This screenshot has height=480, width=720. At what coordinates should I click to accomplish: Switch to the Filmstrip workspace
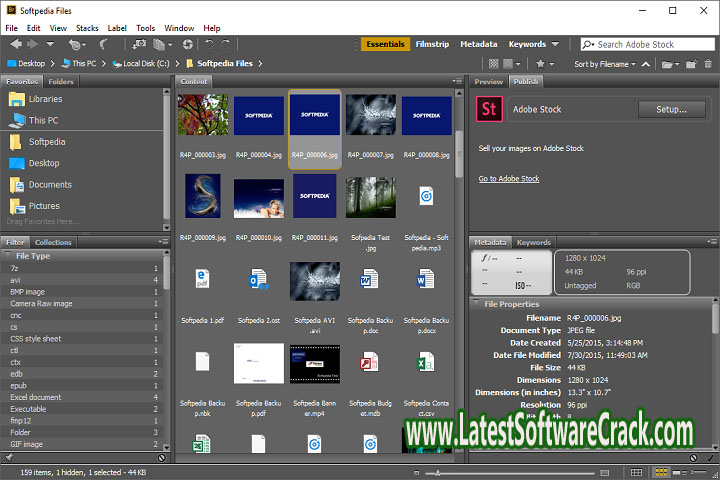click(x=431, y=45)
